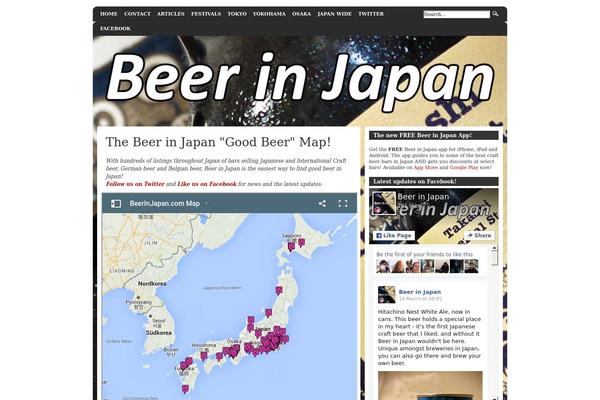
Task: Click the Beer in Japan Facebook avatar
Action: coord(384,203)
